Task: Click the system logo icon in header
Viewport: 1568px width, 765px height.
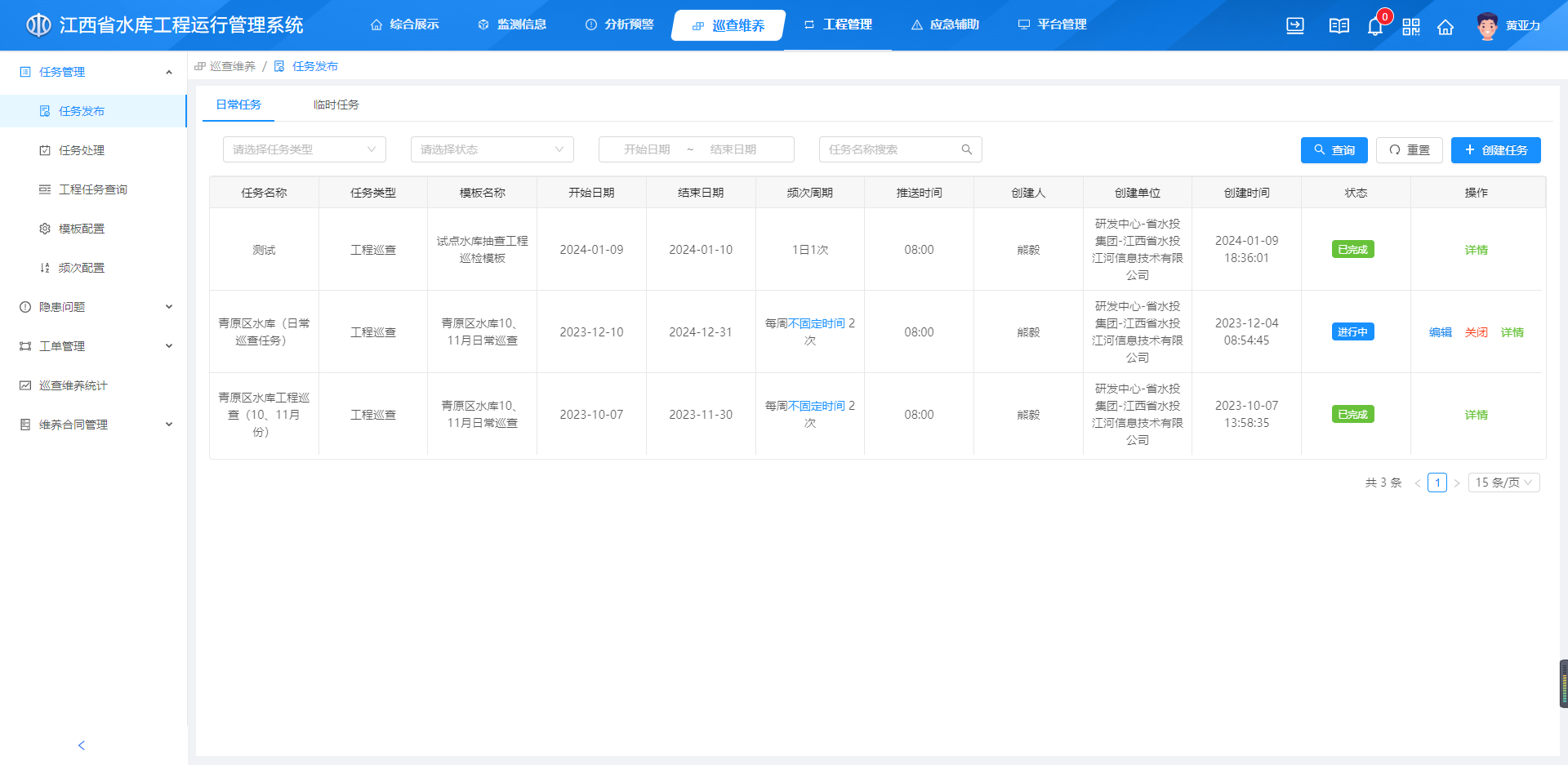Action: pyautogui.click(x=38, y=25)
